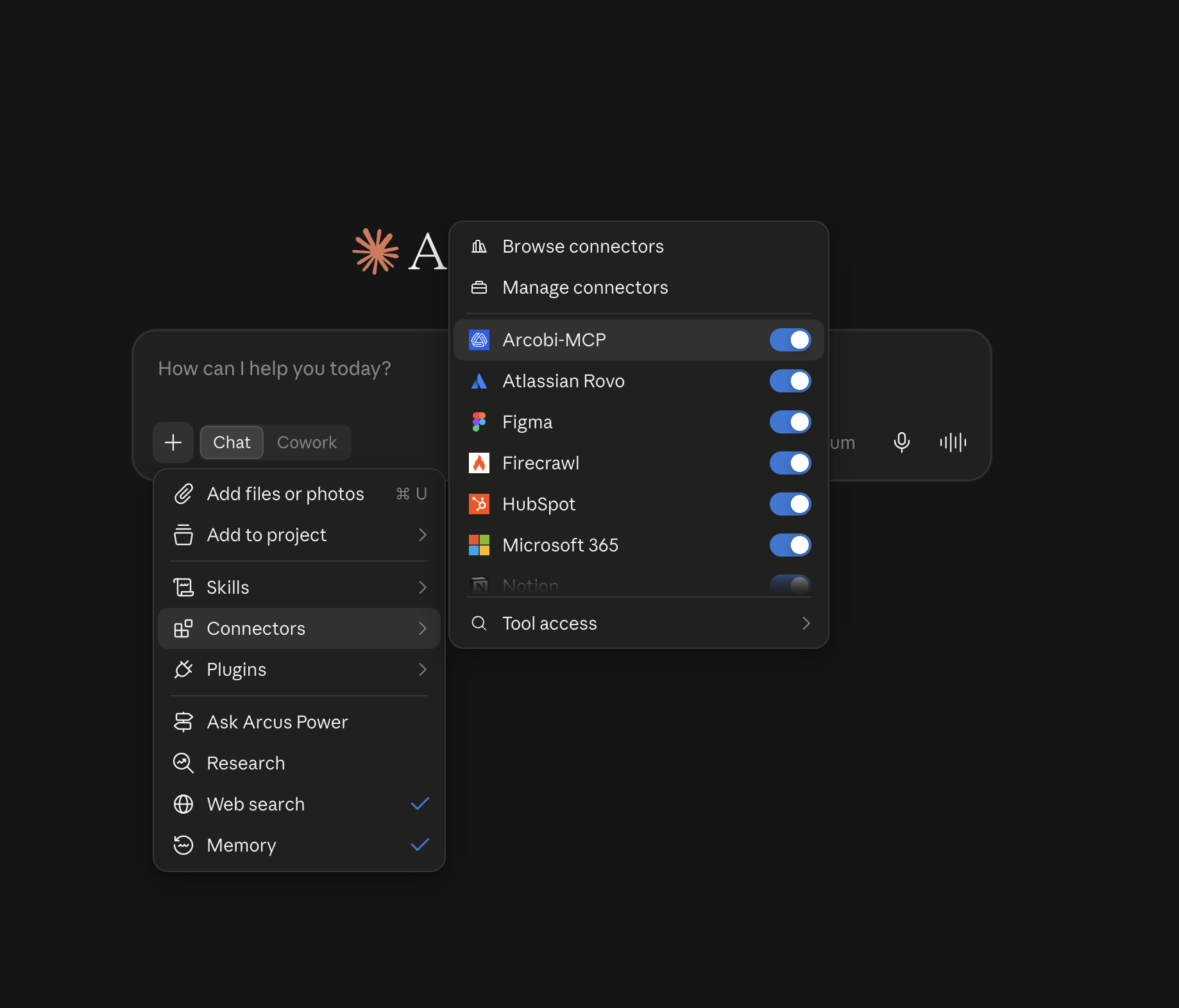Click the Microsoft 365 logo icon
1179x1008 pixels.
(x=479, y=545)
